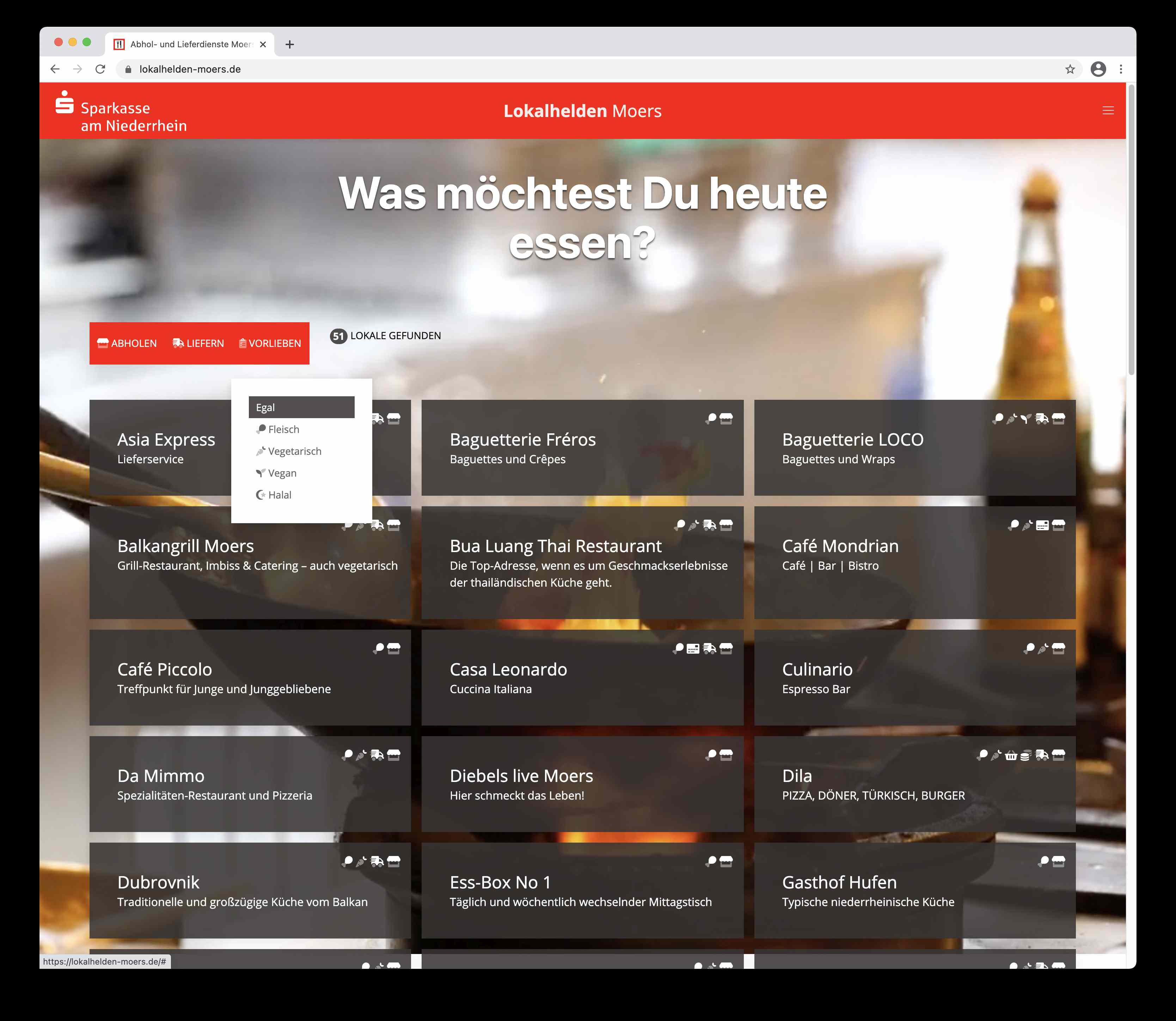Open the Casa Leonardo card
Screen dimensions: 1176x1021
(582, 678)
